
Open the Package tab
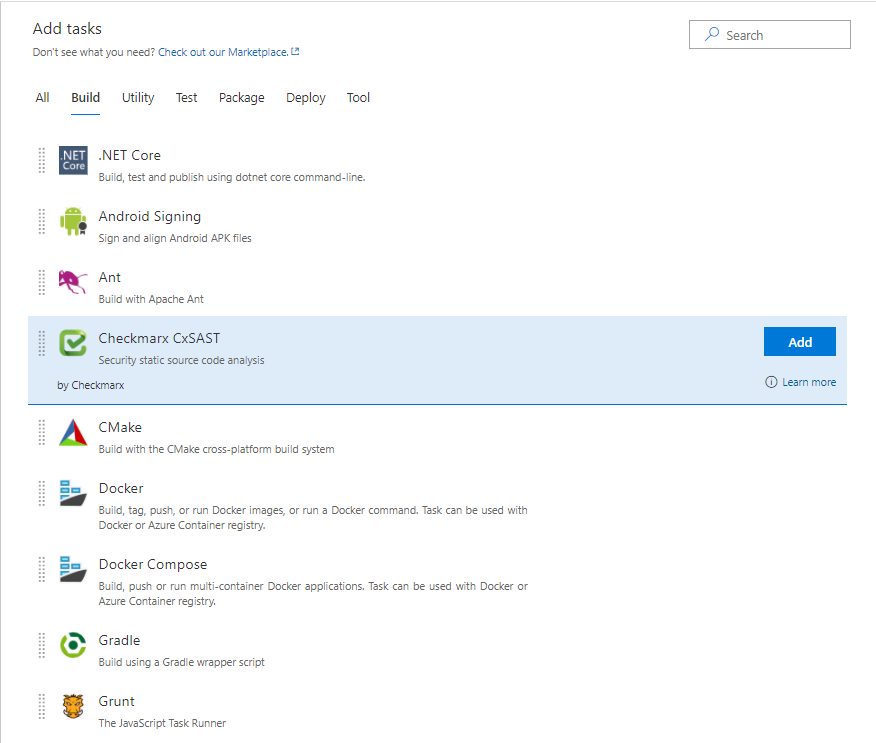point(241,98)
